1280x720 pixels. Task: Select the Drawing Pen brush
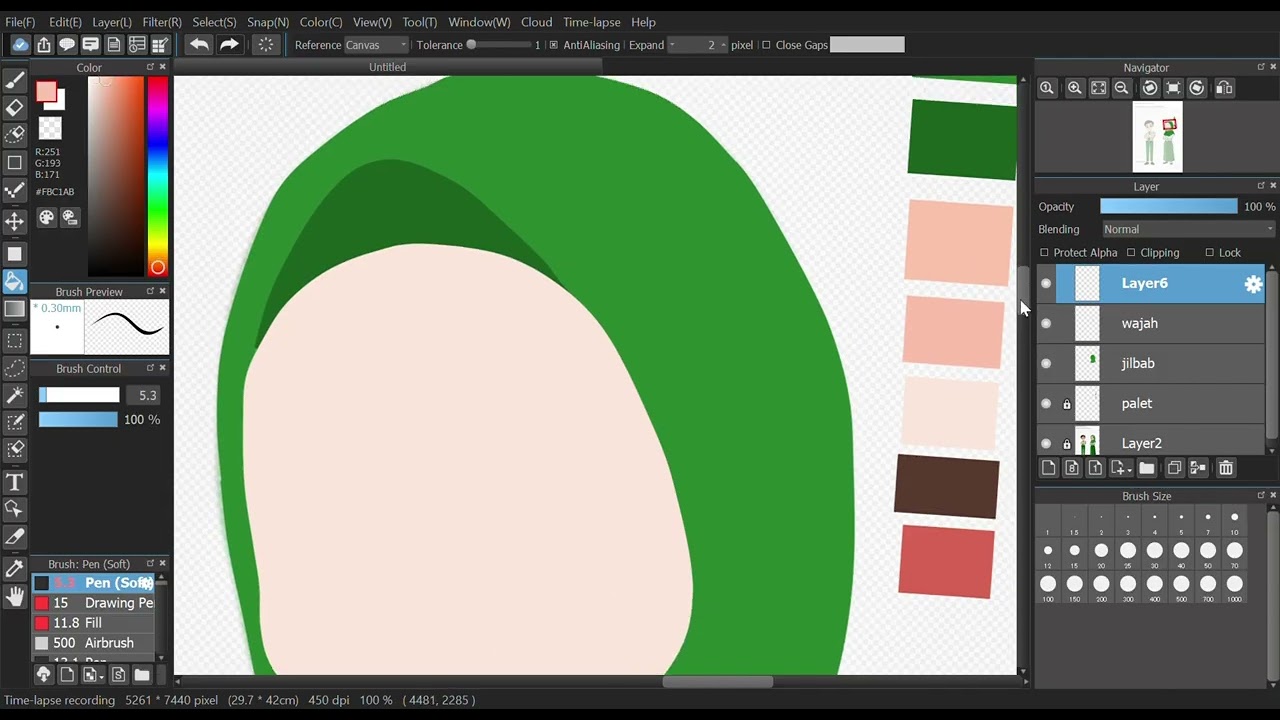click(x=94, y=603)
